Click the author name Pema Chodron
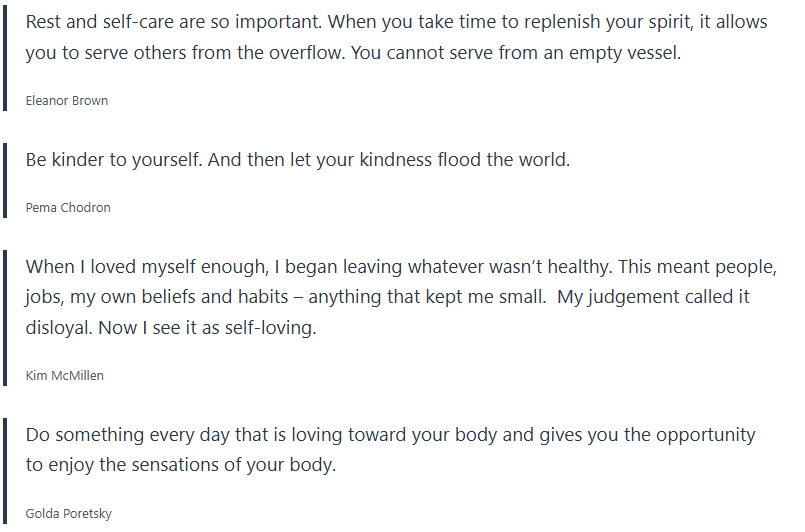The image size is (805, 532). [68, 208]
